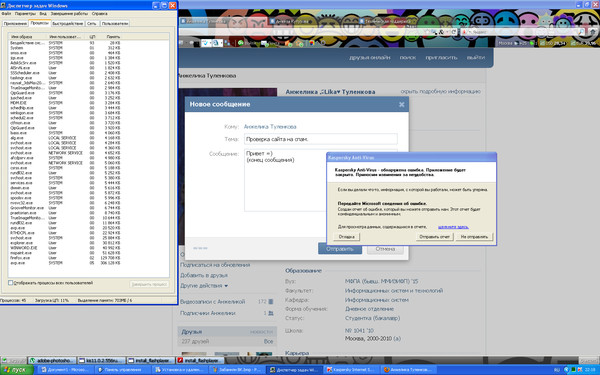600x375 pixels.
Task: Open the поиск header link
Action: click(x=408, y=57)
